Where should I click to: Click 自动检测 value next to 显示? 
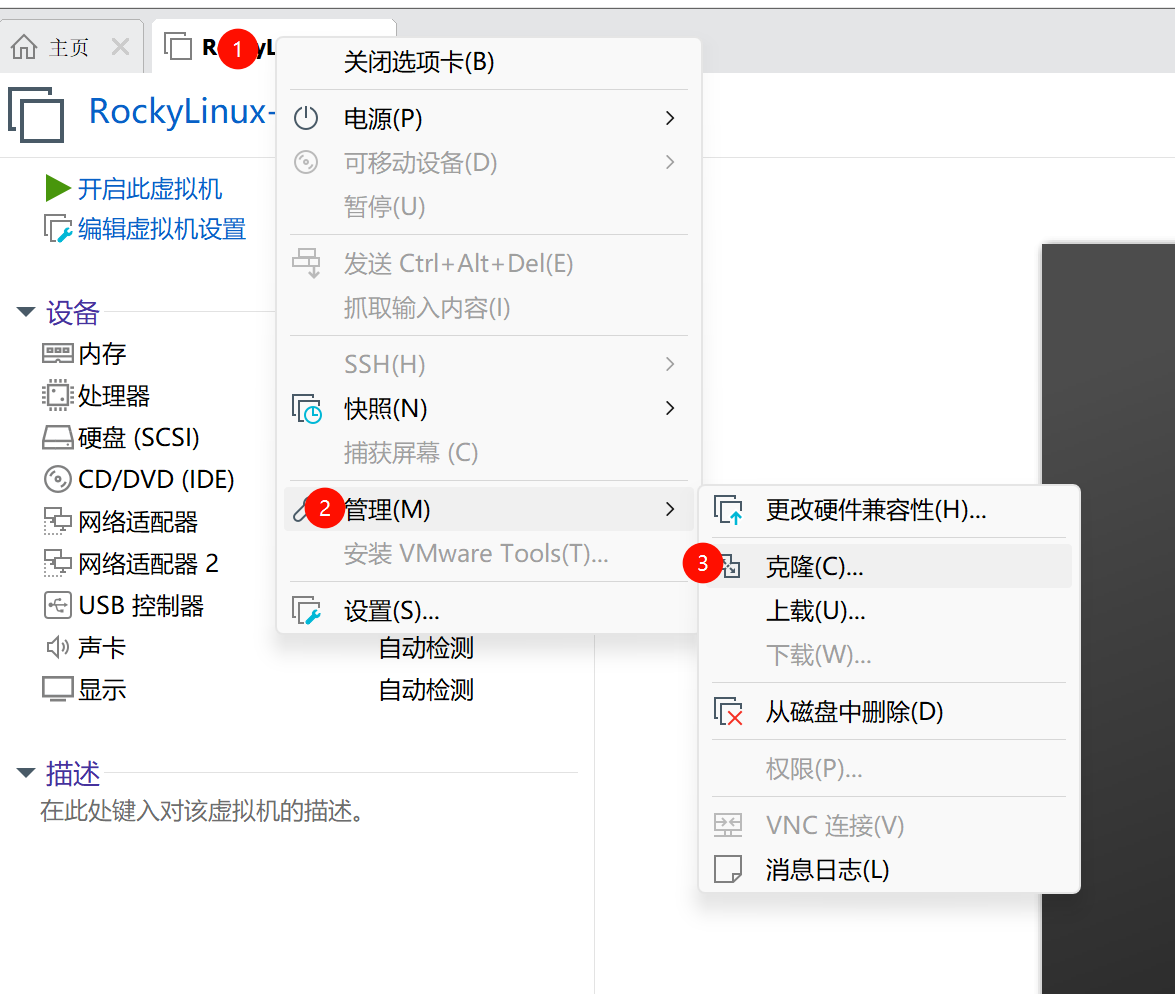tap(426, 690)
